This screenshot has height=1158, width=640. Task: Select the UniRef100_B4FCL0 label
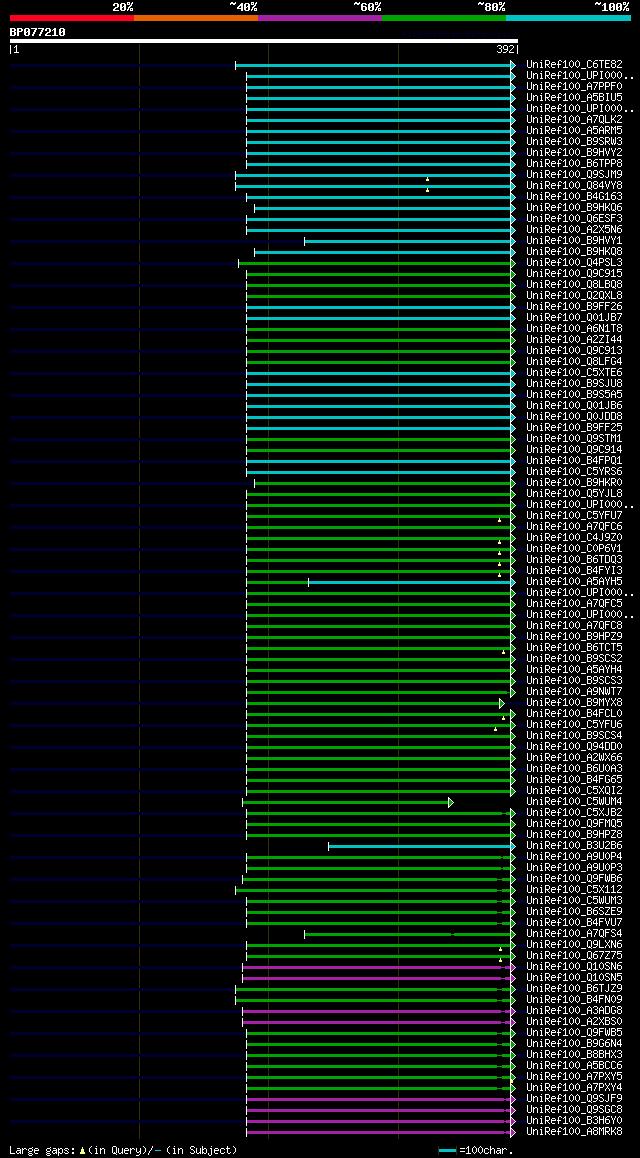pos(574,714)
